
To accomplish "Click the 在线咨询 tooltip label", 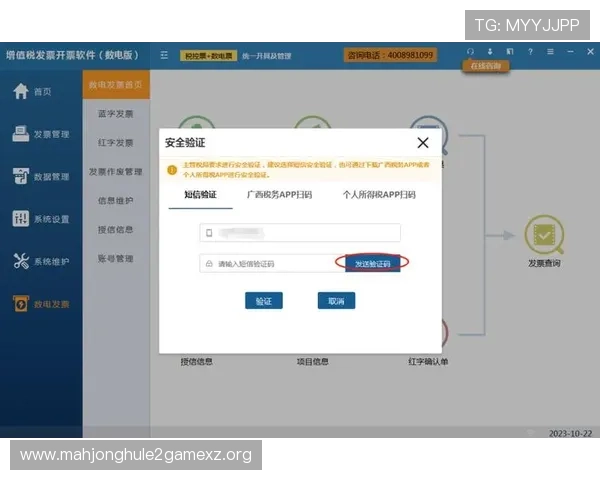I will (486, 66).
